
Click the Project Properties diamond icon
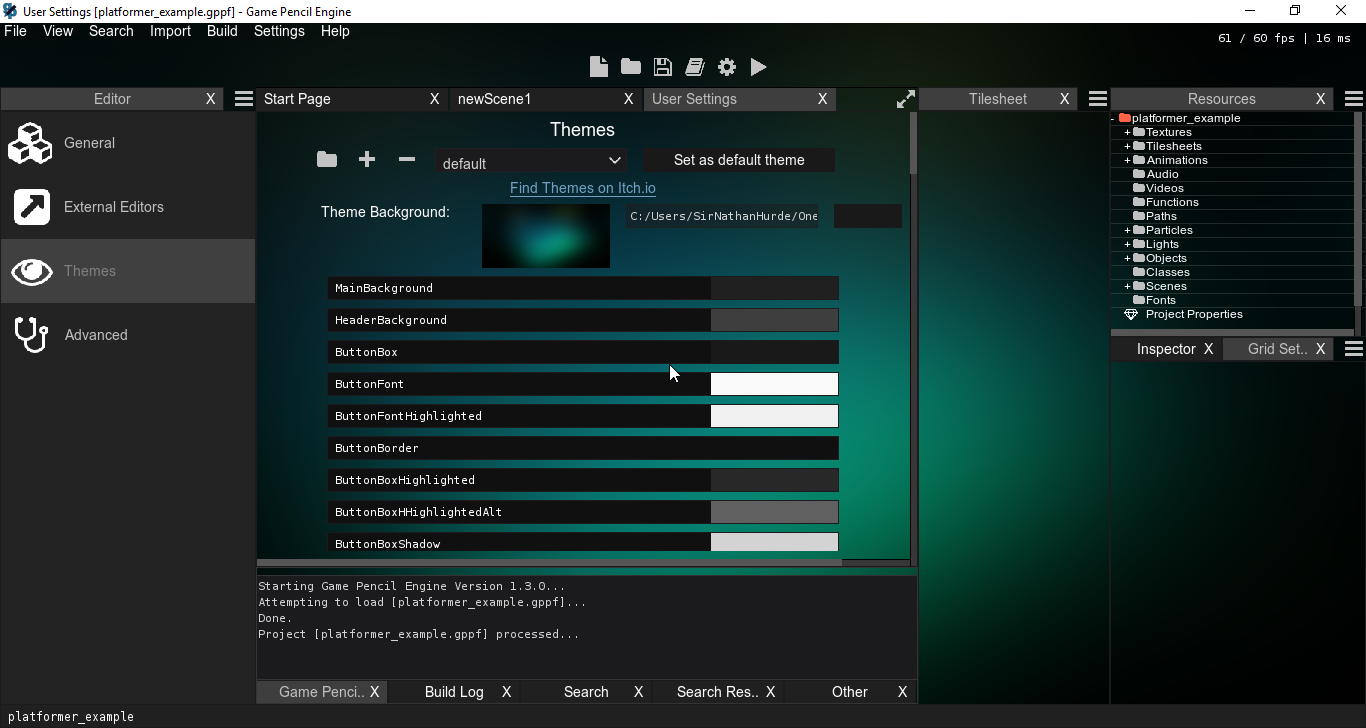click(1131, 314)
